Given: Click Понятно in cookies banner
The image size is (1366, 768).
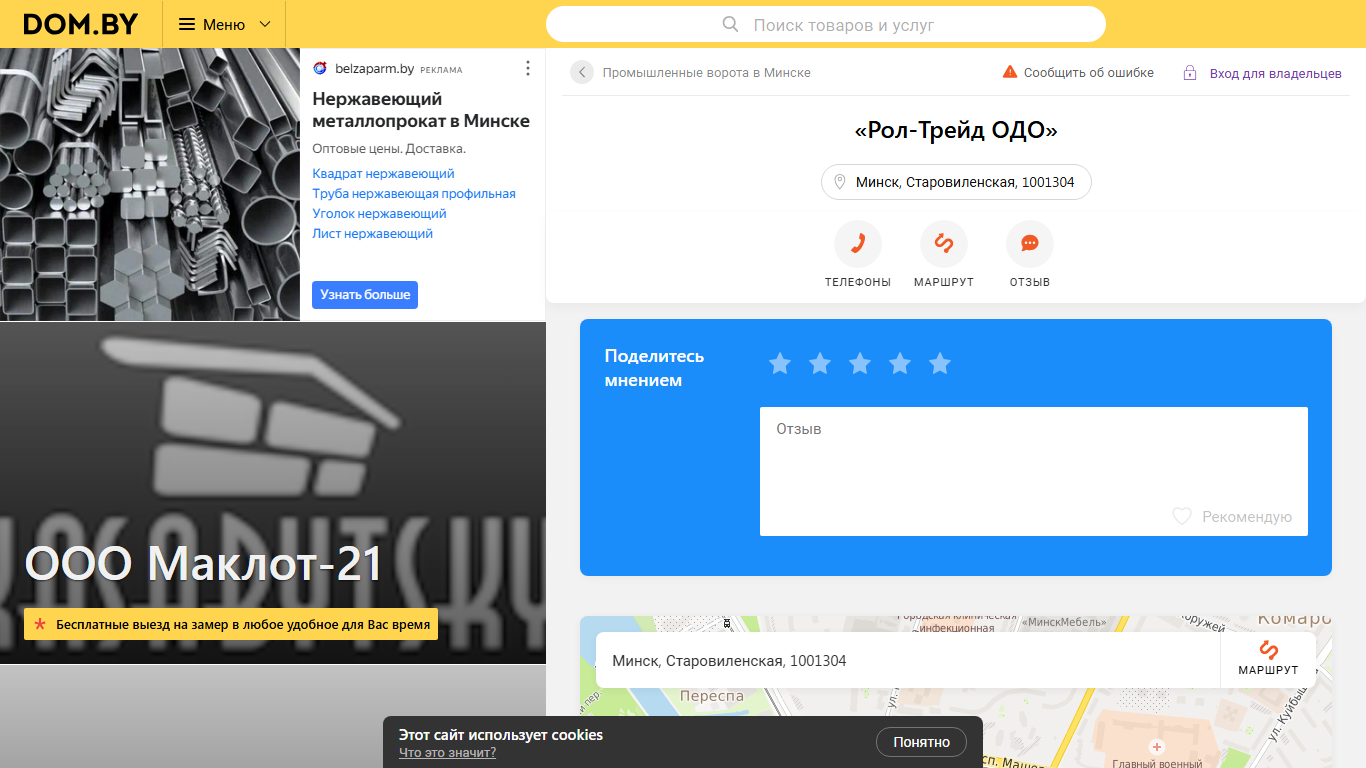Looking at the screenshot, I should coord(922,742).
